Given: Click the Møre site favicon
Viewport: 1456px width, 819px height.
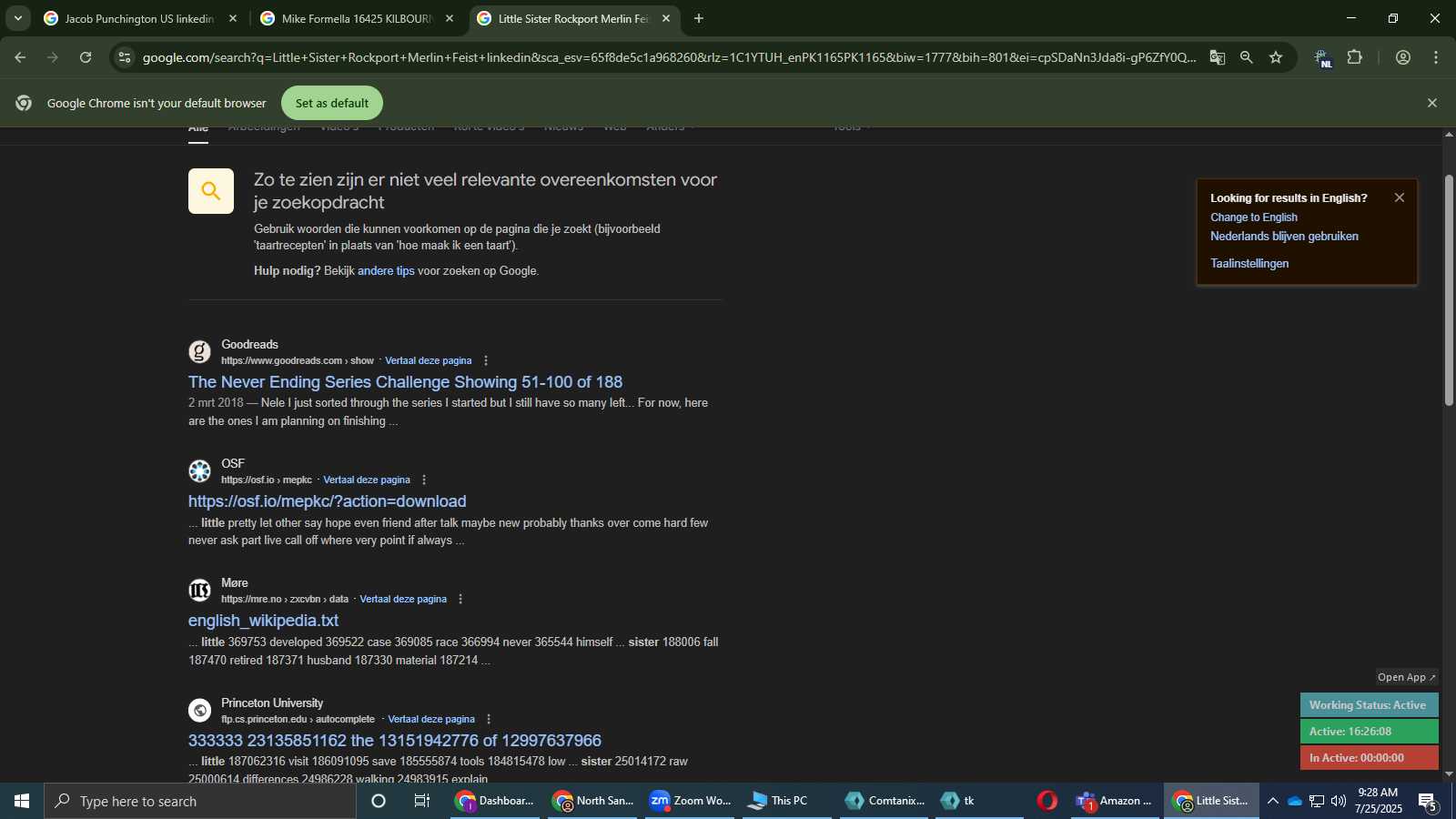Looking at the screenshot, I should click(x=199, y=591).
